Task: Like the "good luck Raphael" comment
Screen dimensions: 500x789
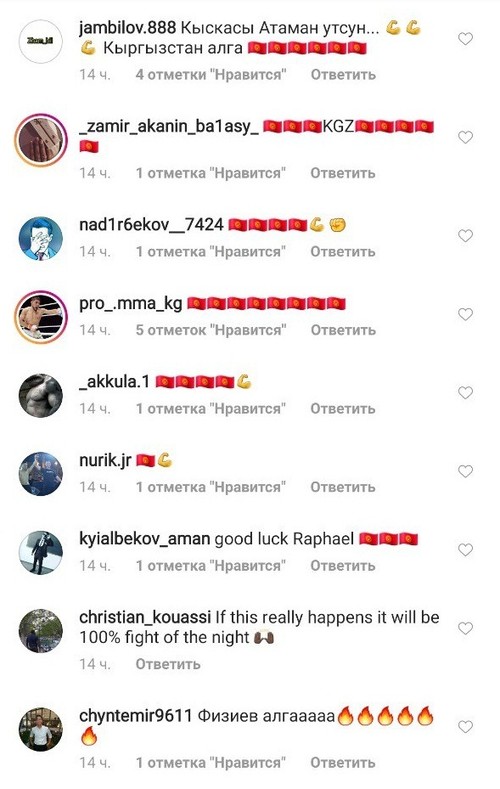Action: coord(465,550)
